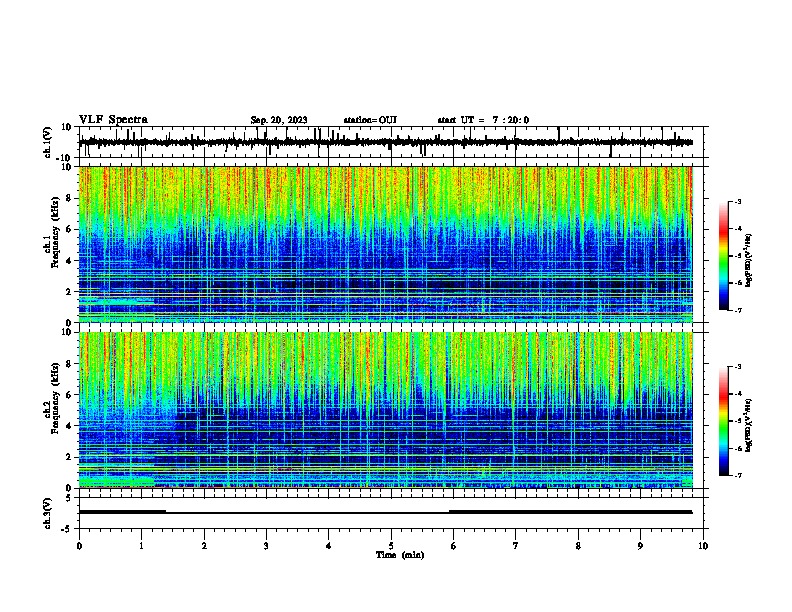
Task: Click the "-3" tick on ch.2 color bar
Action: coord(738,367)
